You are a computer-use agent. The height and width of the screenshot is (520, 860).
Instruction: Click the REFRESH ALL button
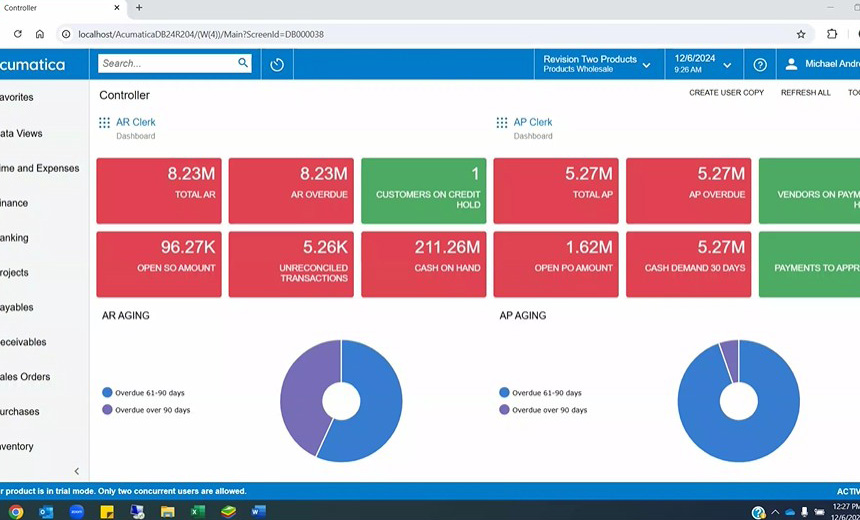[806, 93]
